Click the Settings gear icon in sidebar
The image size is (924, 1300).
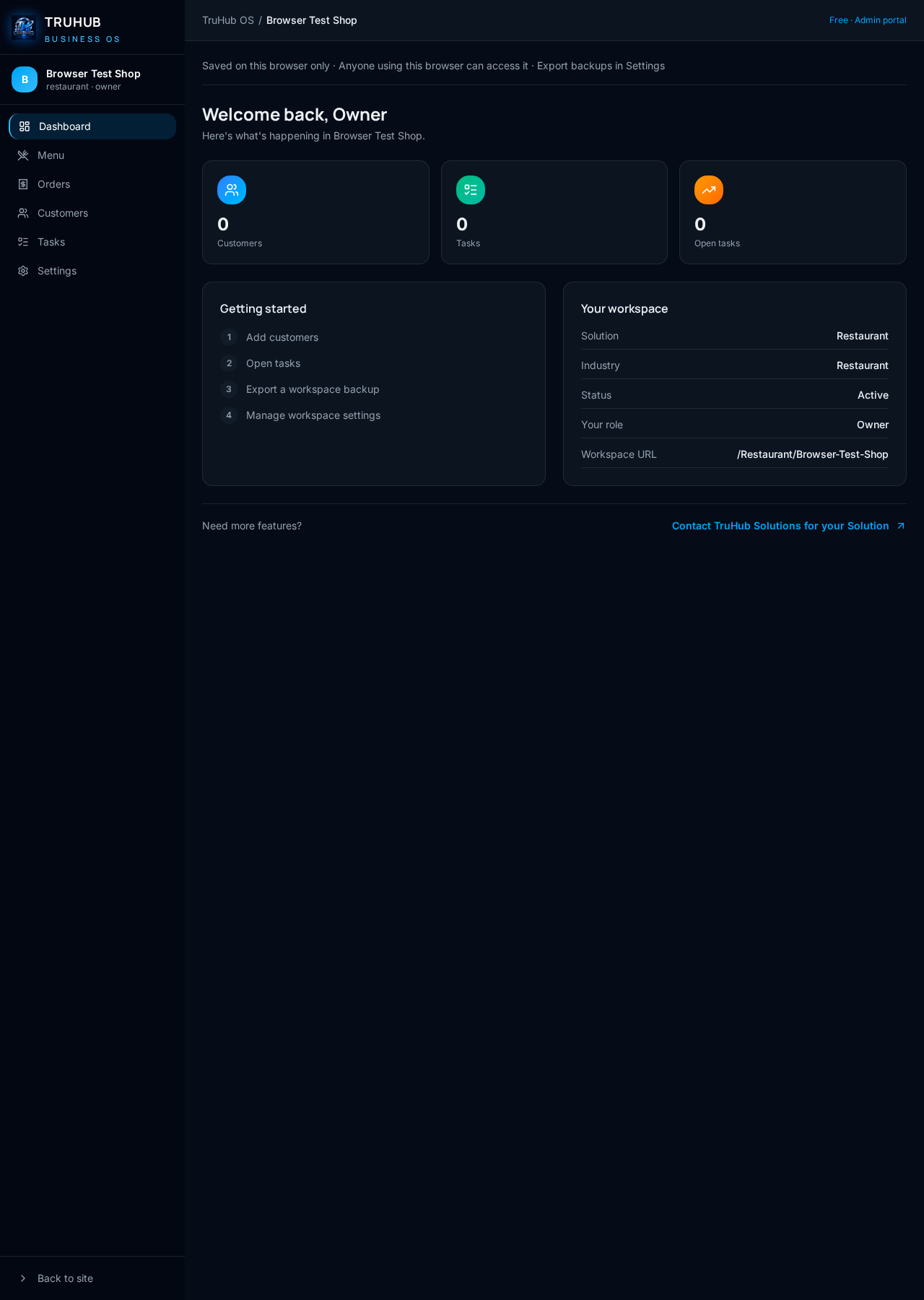pyautogui.click(x=23, y=271)
